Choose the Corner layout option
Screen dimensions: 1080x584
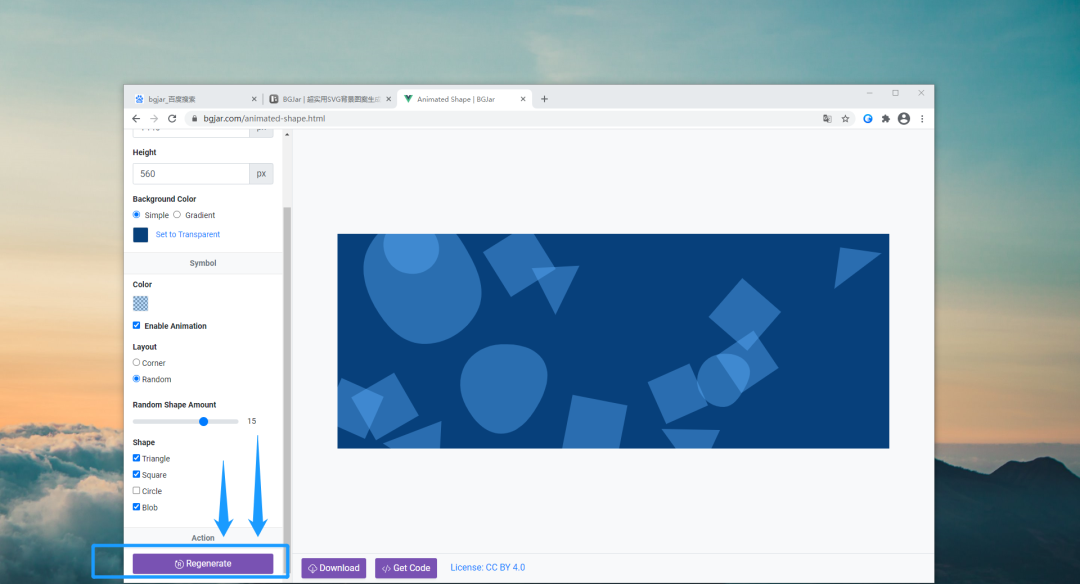137,362
